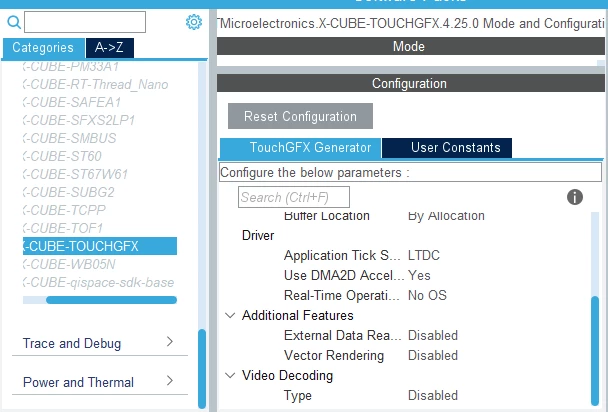Collapse the Video Decoding section
Image resolution: width=608 pixels, height=412 pixels.
(x=230, y=376)
